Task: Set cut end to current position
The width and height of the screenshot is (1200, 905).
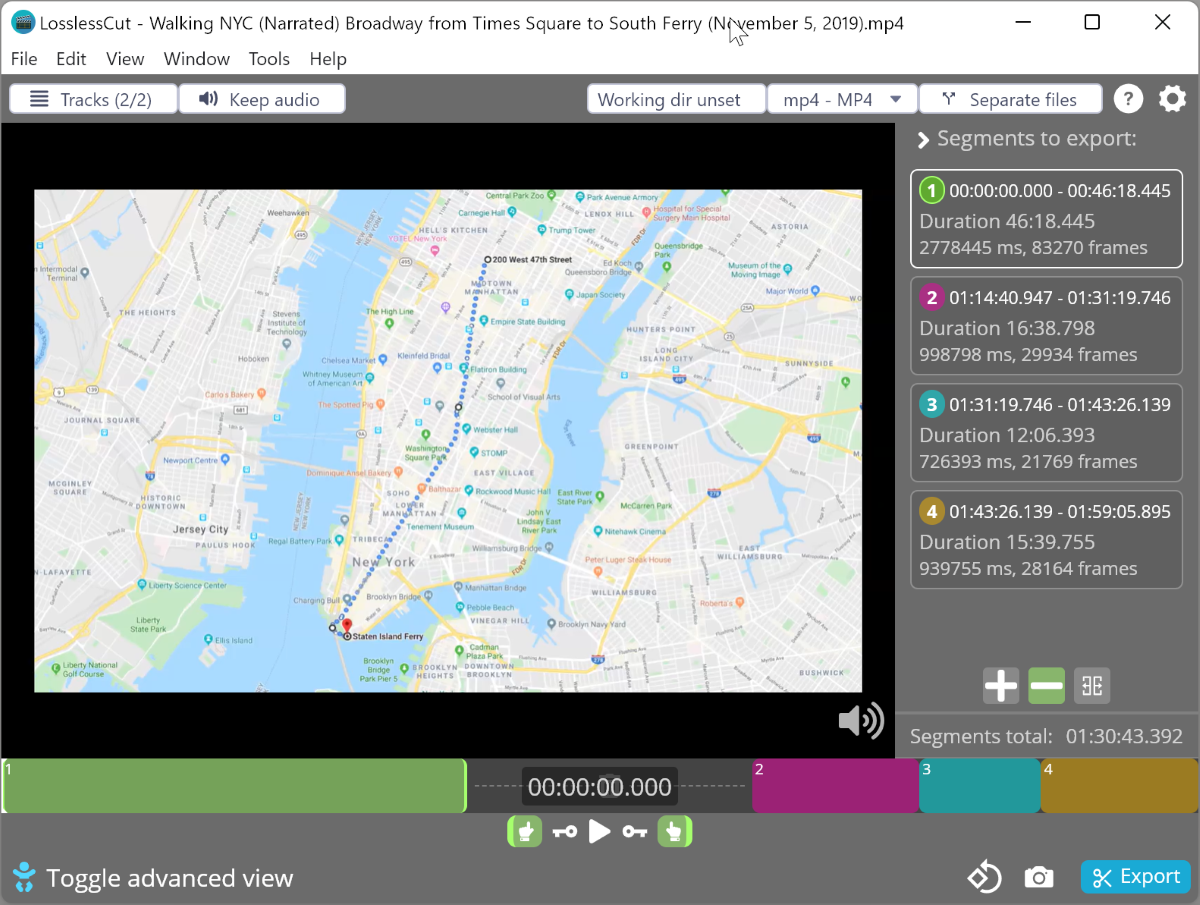Action: (675, 831)
